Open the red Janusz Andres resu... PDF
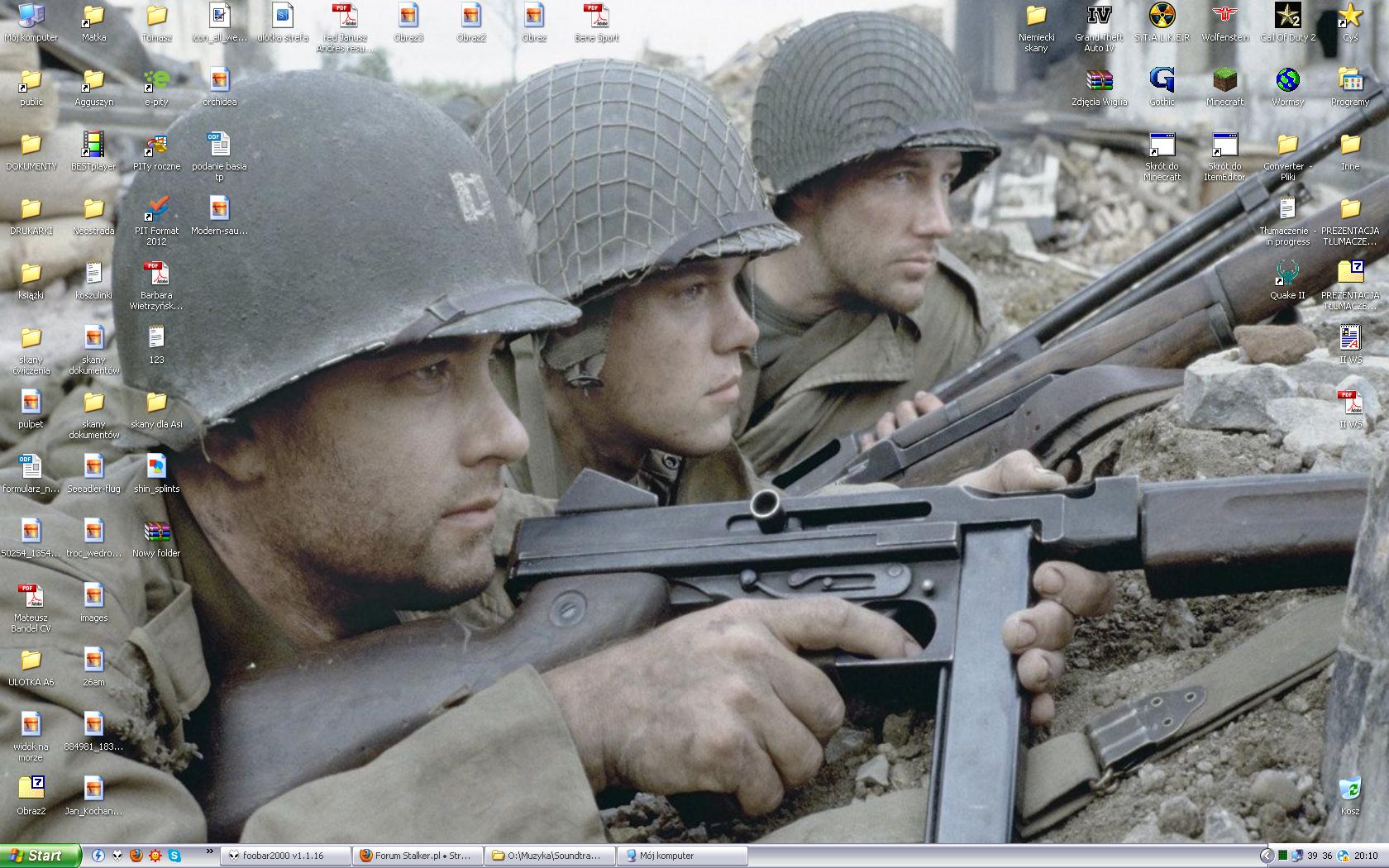 tap(345, 27)
